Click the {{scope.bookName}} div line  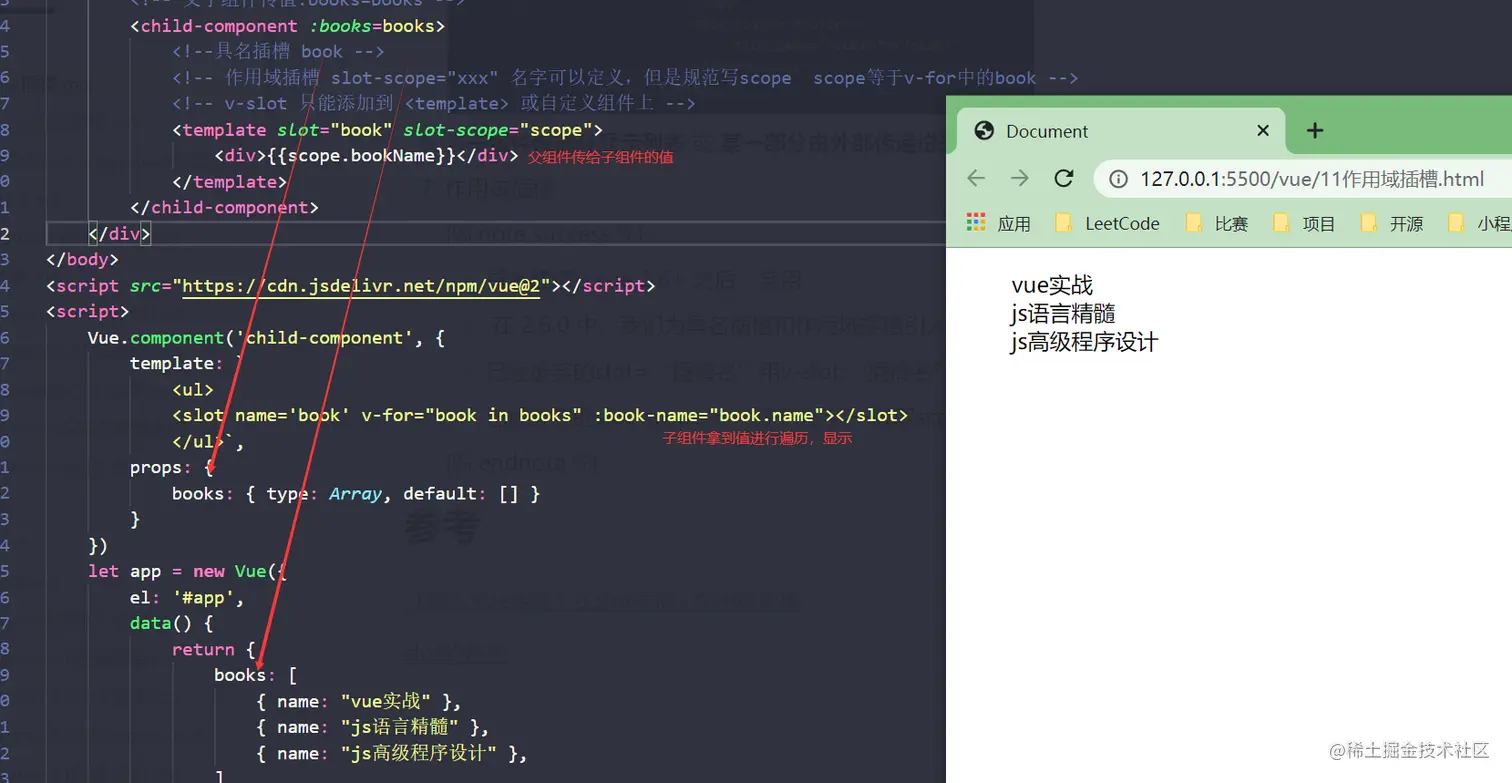click(366, 156)
